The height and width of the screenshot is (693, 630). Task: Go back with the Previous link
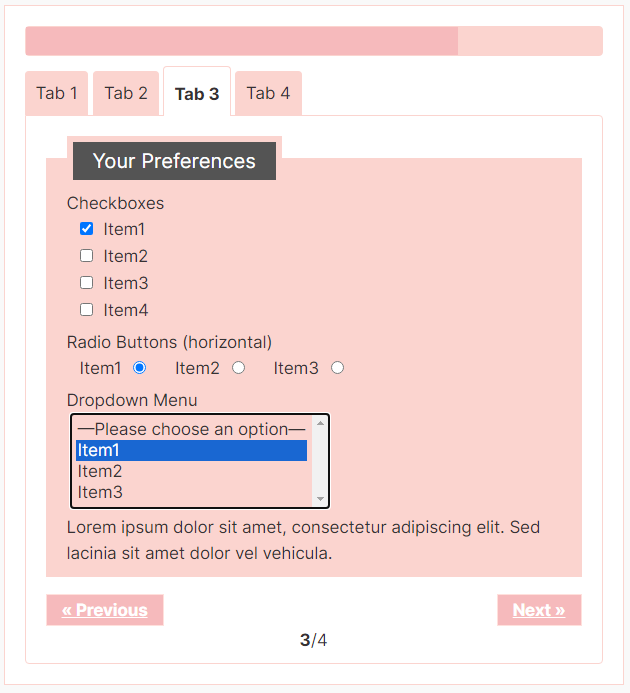(105, 610)
